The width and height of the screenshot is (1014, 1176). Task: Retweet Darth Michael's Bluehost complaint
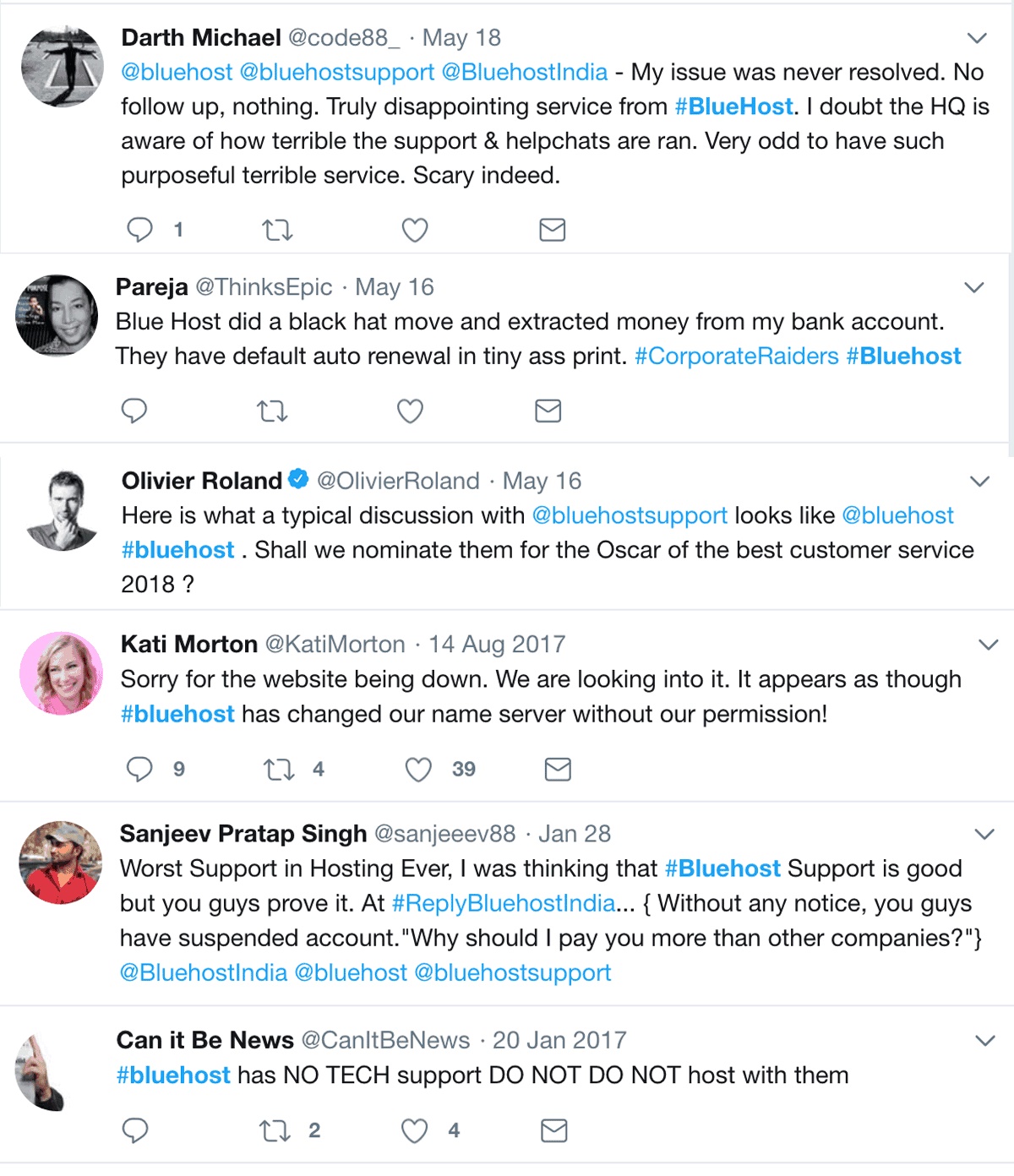[277, 230]
